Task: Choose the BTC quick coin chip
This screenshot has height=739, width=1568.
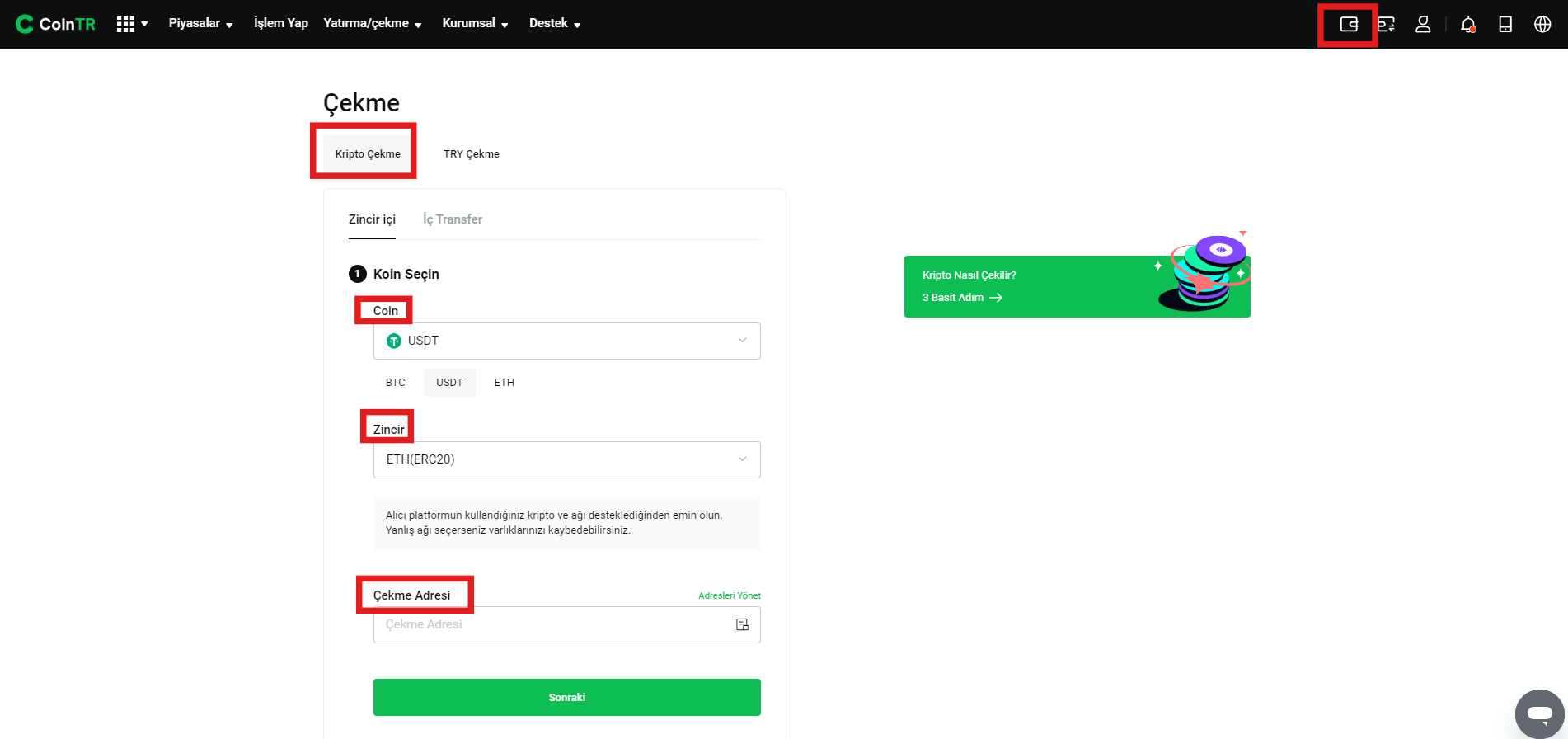Action: [x=396, y=383]
